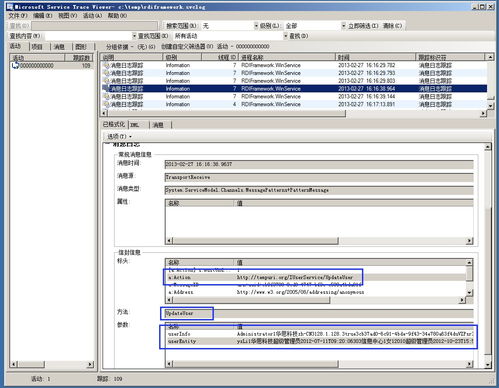The image size is (499, 388).
Task: Click the TransportReceive 消息源 field
Action: pos(319,177)
